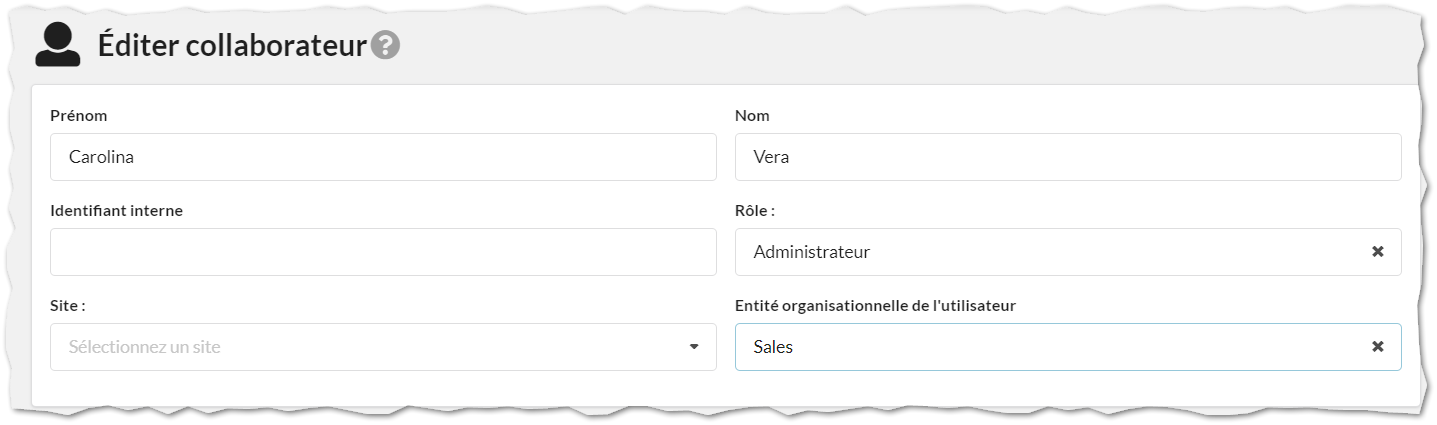Screen dimensions: 1437x425
Task: Remove Sales entity using the X icon
Action: click(1377, 347)
